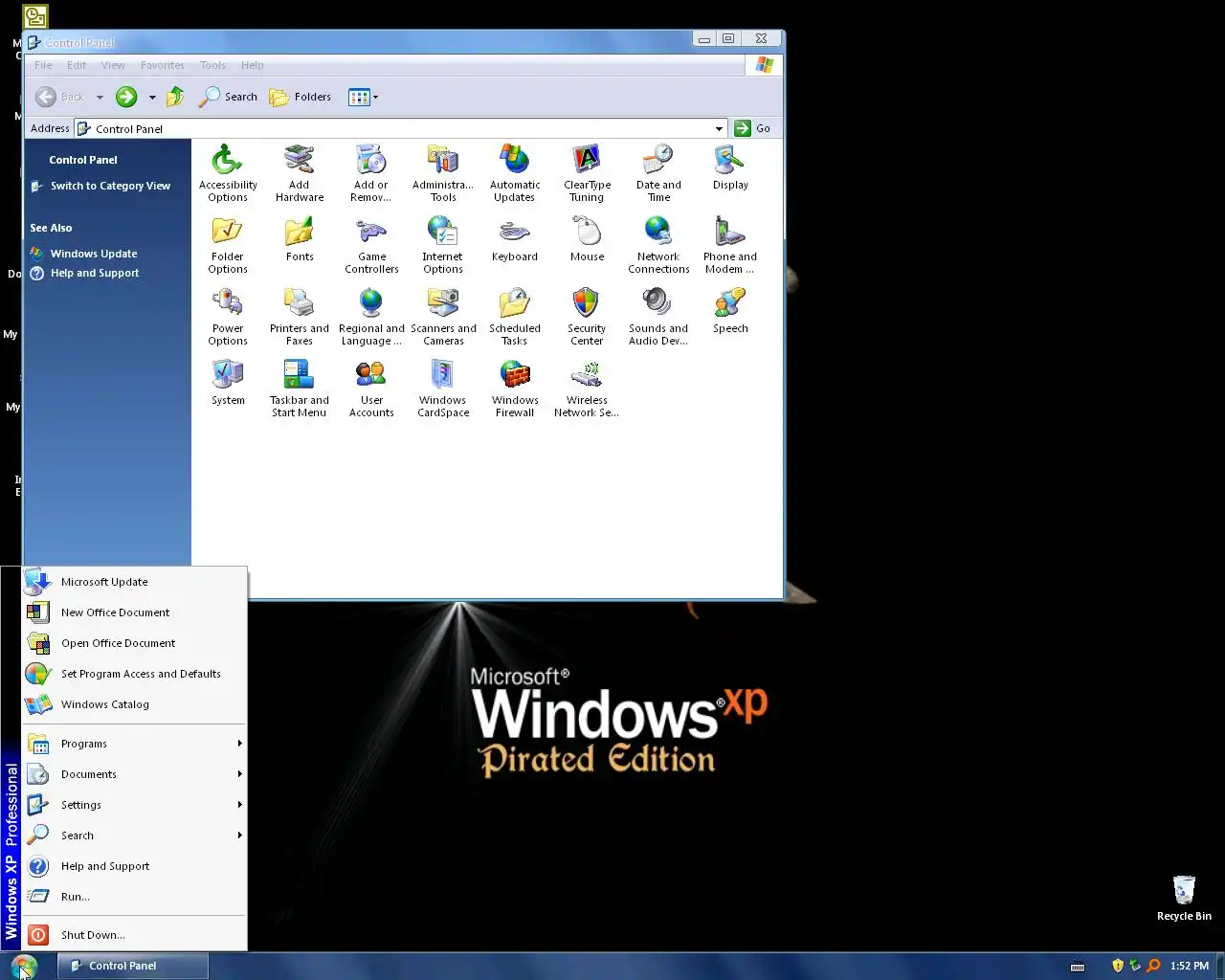The height and width of the screenshot is (980, 1225).
Task: Open Folder Options icon
Action: tap(228, 245)
